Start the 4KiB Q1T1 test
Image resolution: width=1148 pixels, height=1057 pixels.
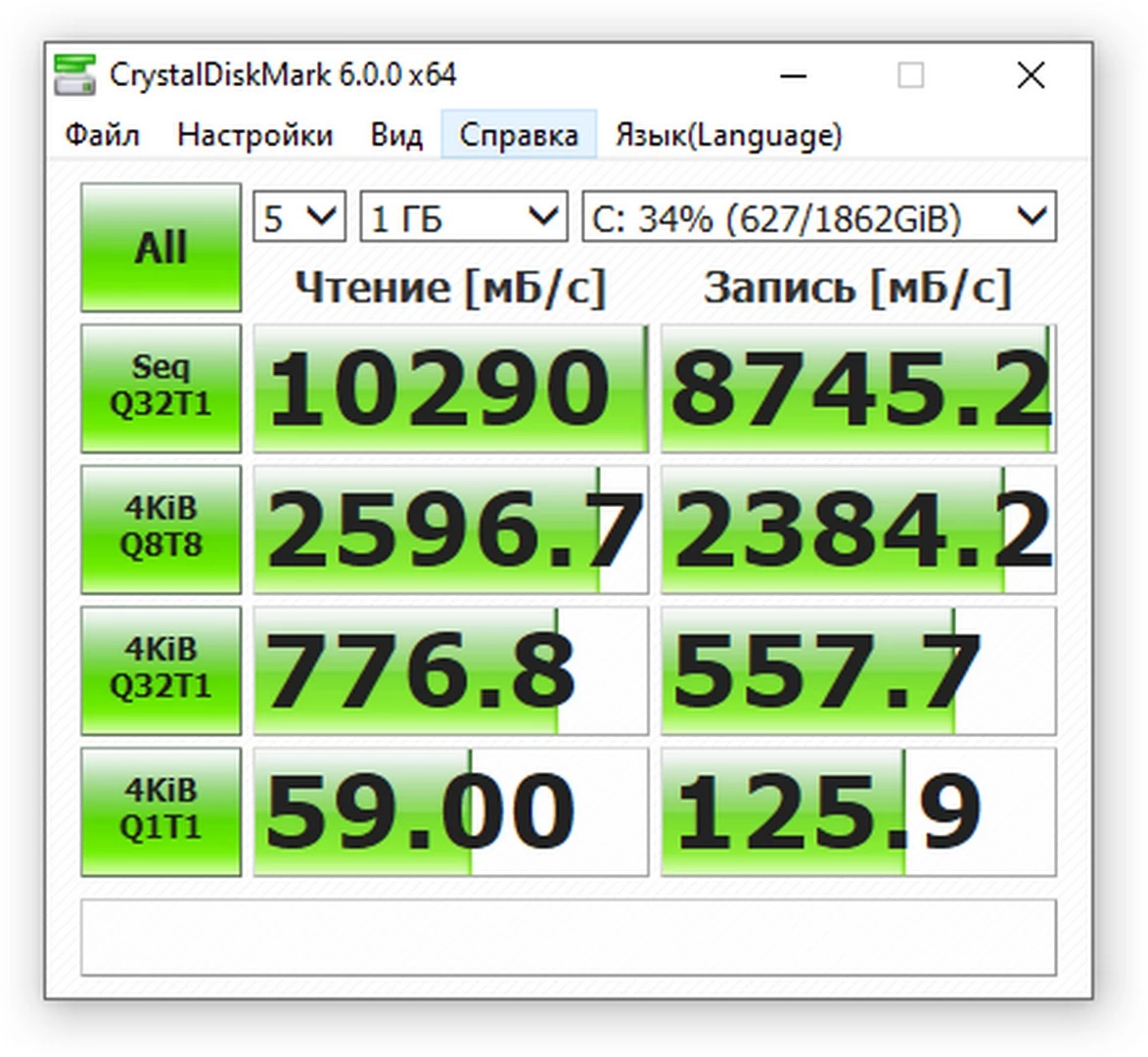[161, 811]
